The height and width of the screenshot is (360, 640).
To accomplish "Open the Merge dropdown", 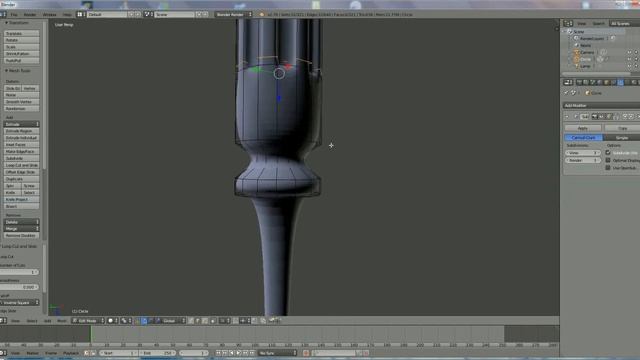I will [21, 229].
